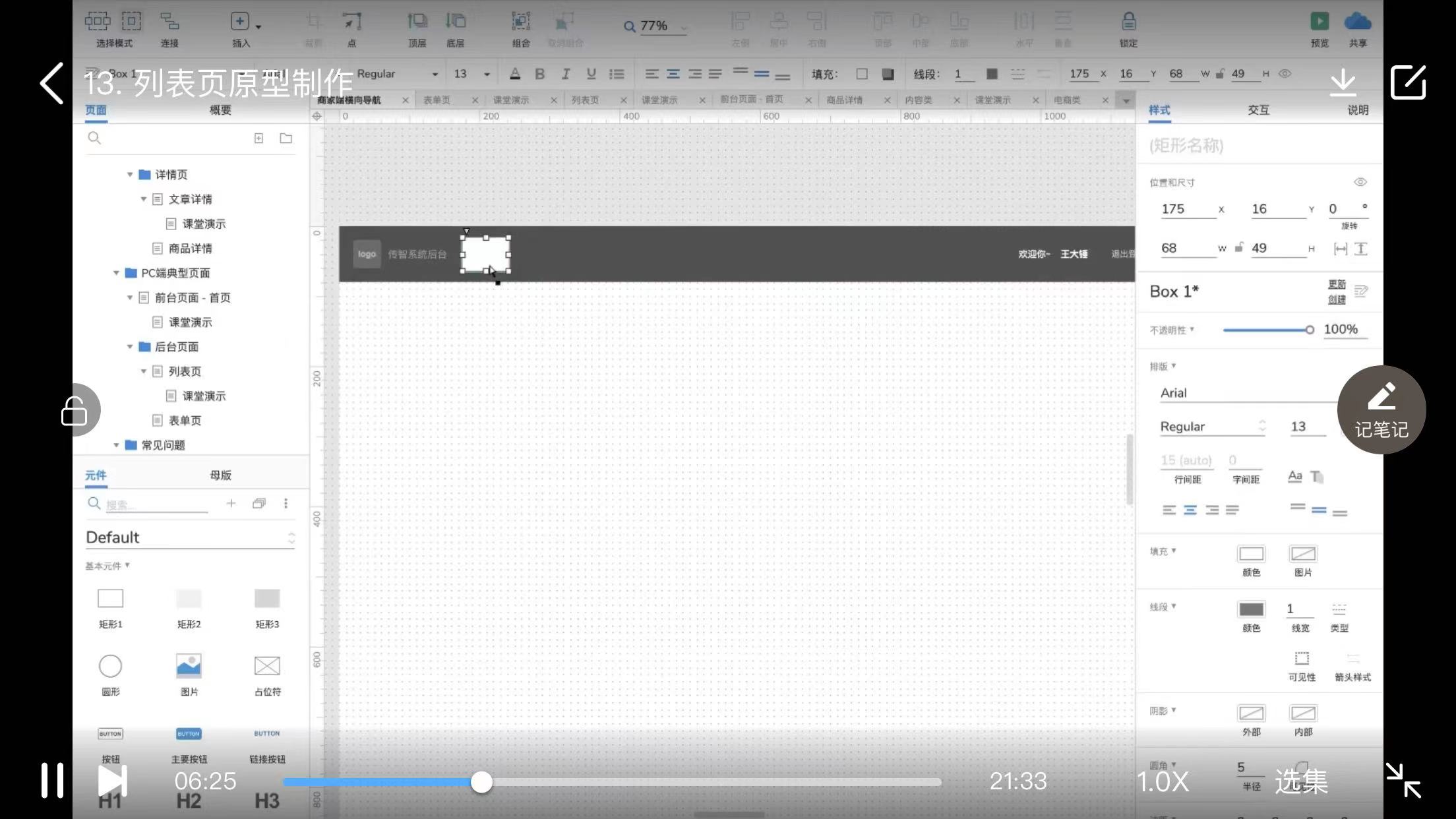Image resolution: width=1456 pixels, height=819 pixels.
Task: Exit fullscreen with shrink icon
Action: 1403,781
